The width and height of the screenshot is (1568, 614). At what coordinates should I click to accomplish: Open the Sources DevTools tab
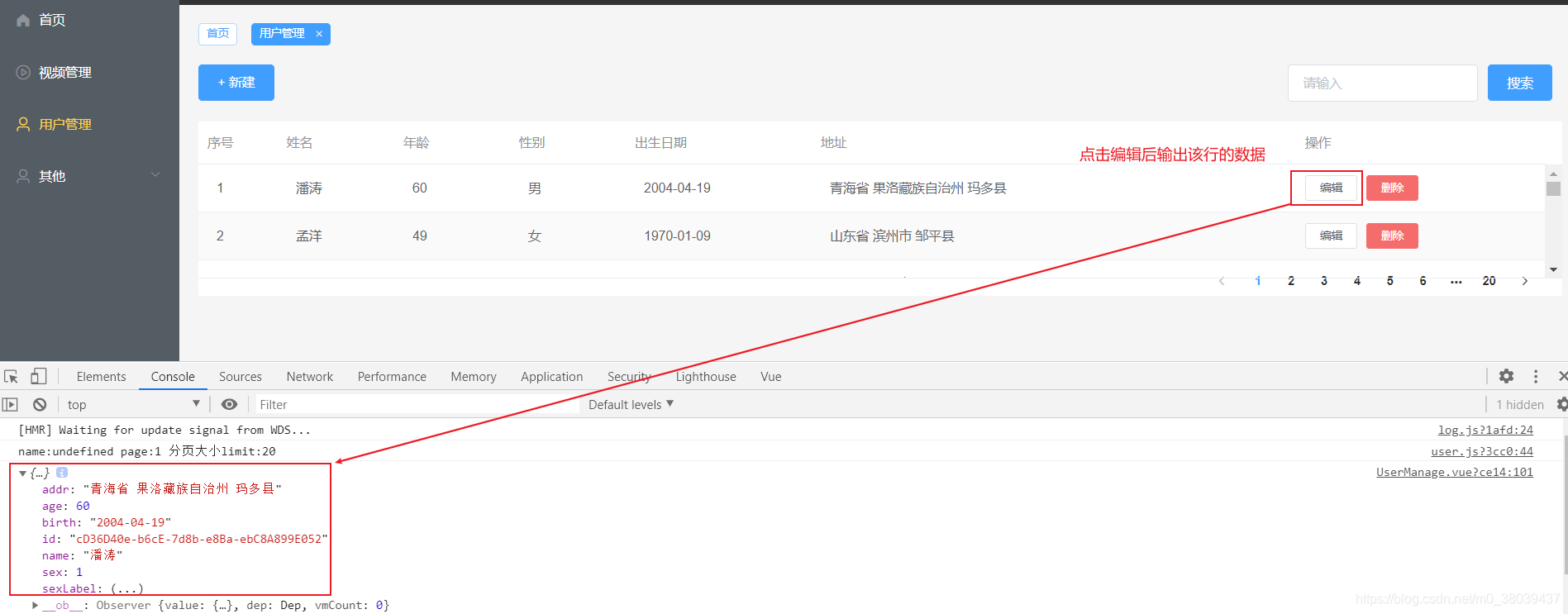241,377
